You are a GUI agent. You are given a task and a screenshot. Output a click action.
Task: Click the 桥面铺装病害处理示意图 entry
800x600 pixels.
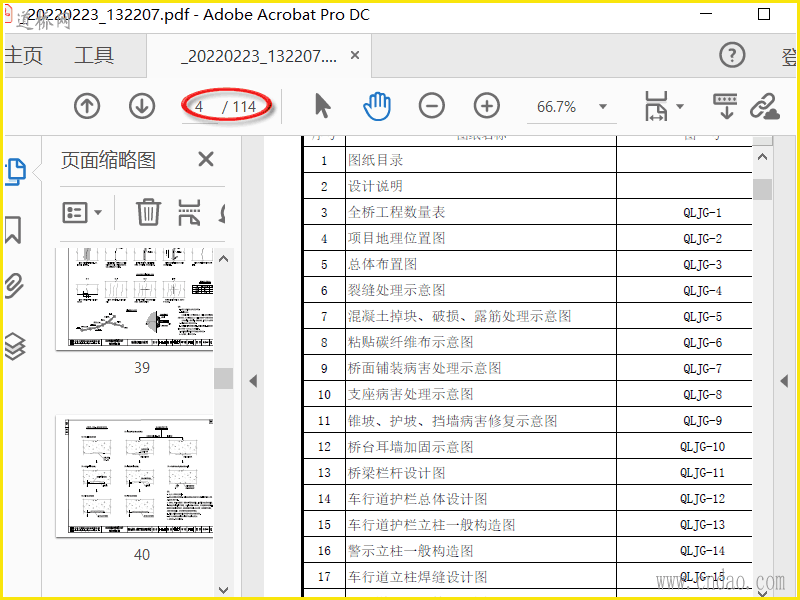424,368
